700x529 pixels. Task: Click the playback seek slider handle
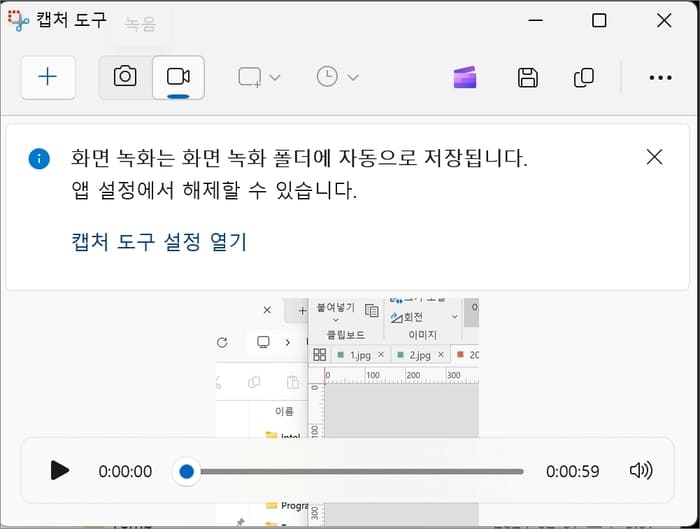187,471
